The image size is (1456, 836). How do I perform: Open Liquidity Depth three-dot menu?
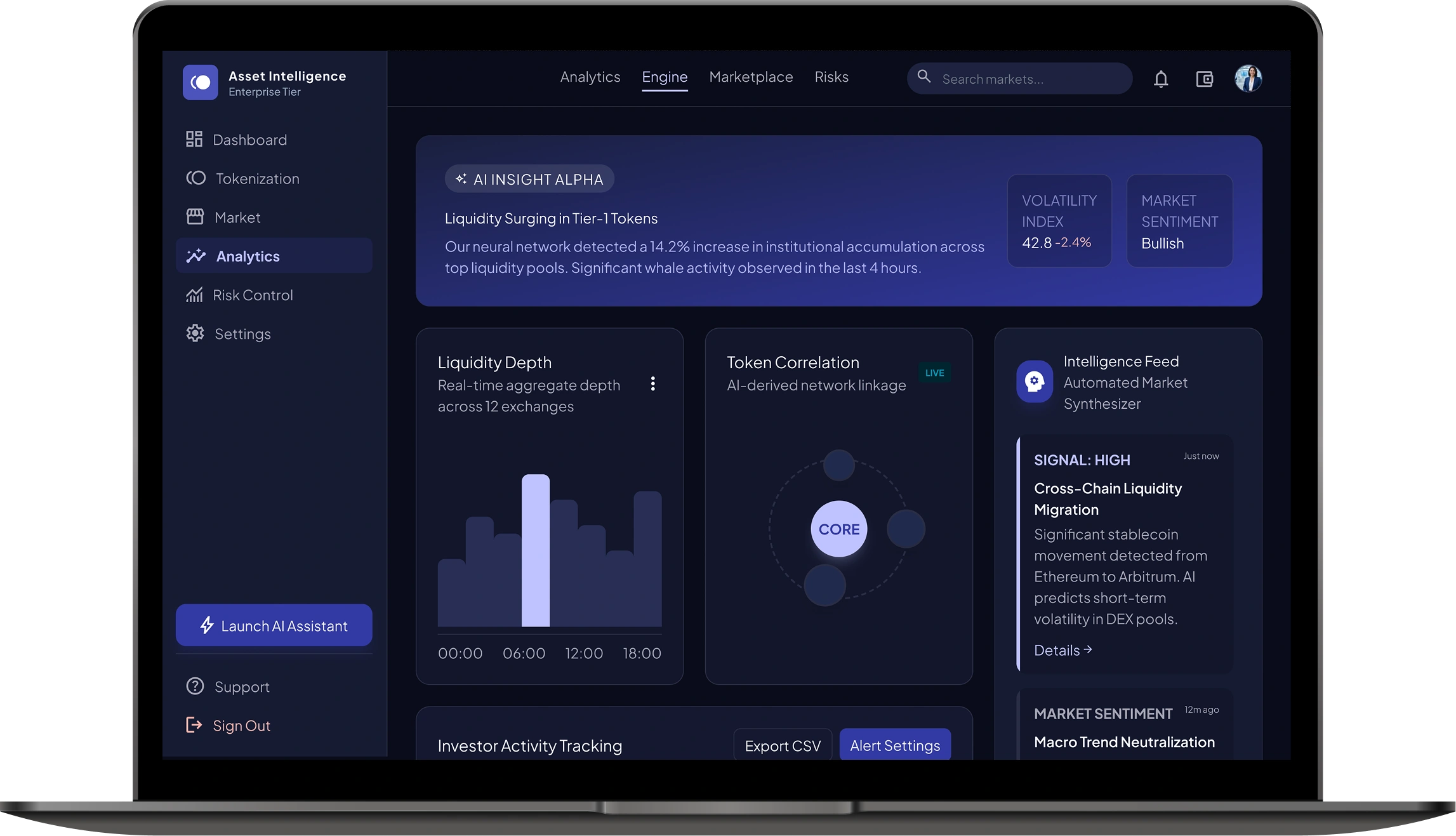(652, 383)
